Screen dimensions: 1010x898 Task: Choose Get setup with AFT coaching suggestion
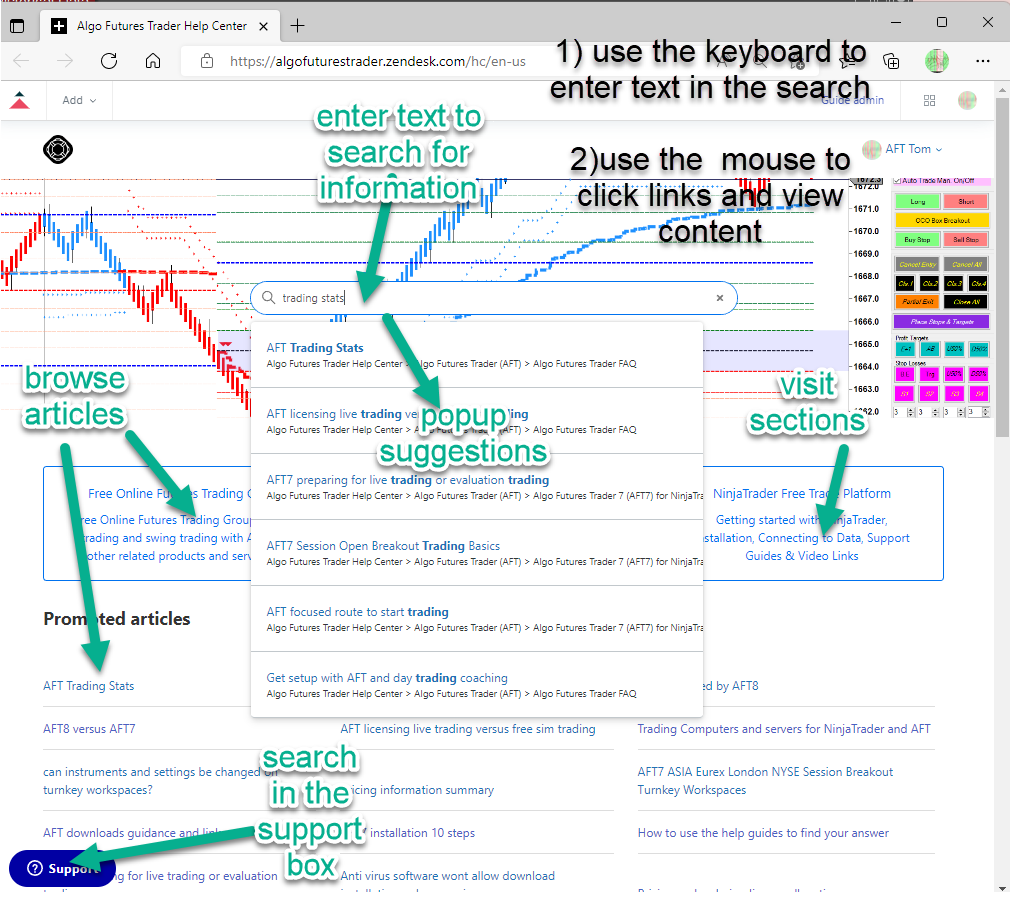(477, 685)
